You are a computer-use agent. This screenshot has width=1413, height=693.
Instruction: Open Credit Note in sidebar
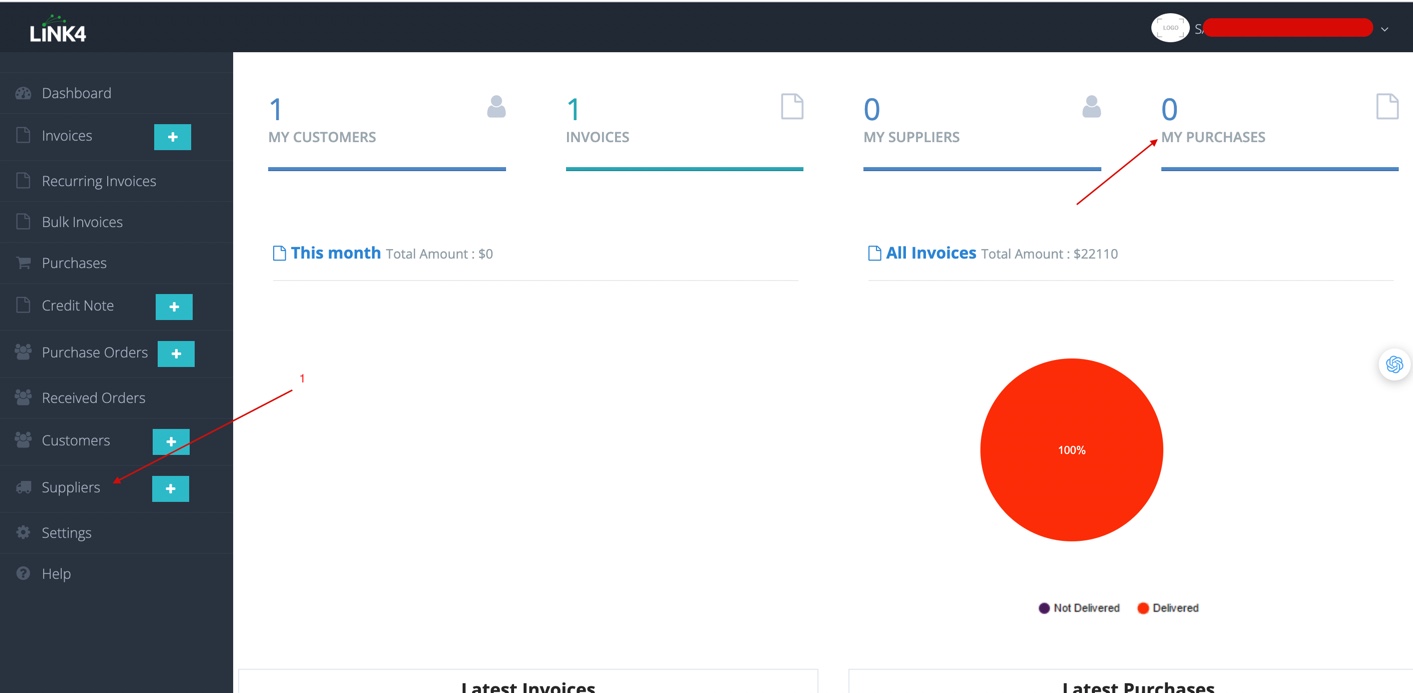click(x=78, y=306)
